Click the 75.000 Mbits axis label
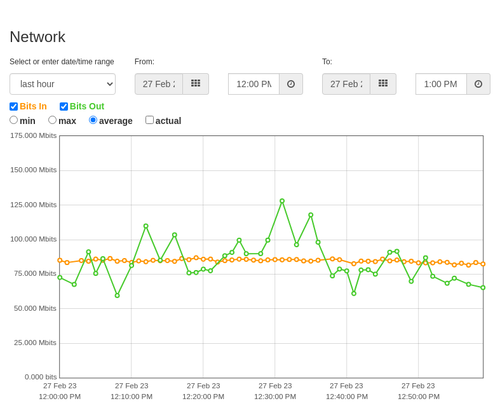This screenshot has height=403, width=500. tap(35, 274)
